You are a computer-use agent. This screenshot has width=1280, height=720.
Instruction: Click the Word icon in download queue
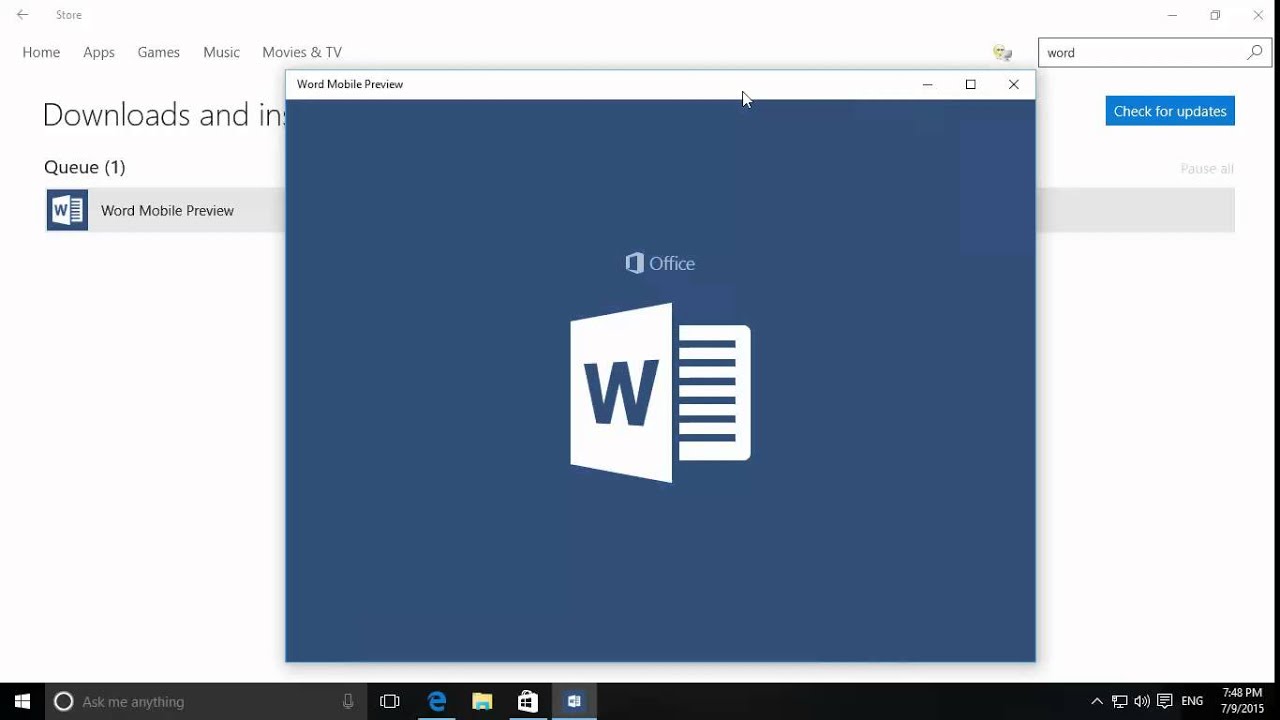pyautogui.click(x=67, y=210)
